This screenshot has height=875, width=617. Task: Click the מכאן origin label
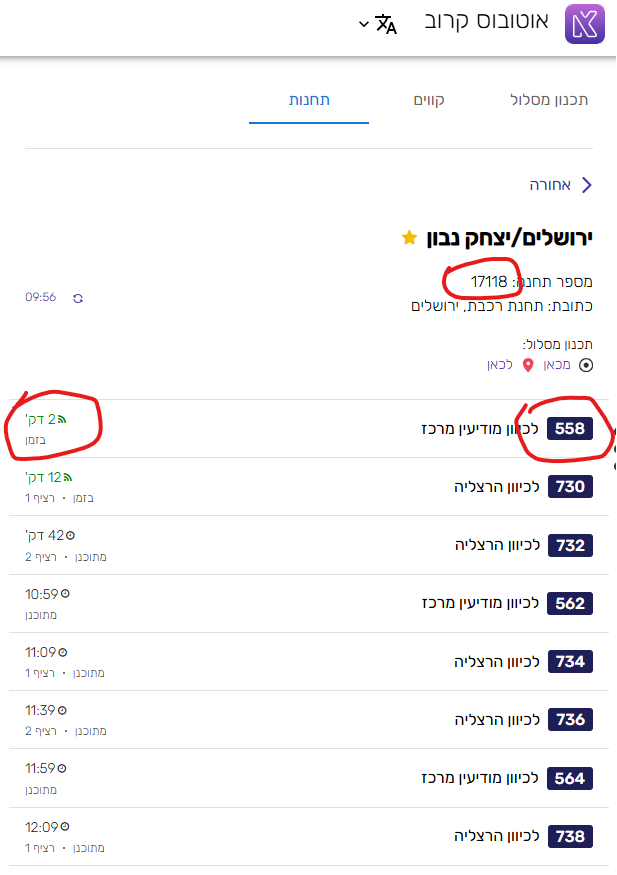[557, 365]
